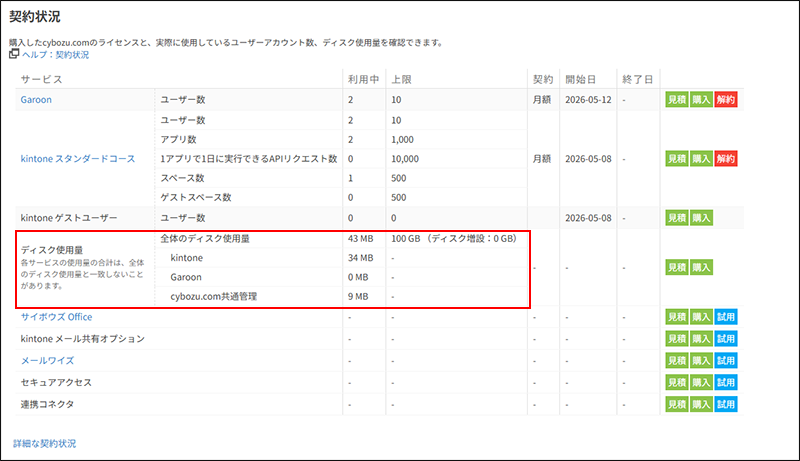
Task: Click 購入 in the ディスク使用量 row
Action: pyautogui.click(x=701, y=268)
